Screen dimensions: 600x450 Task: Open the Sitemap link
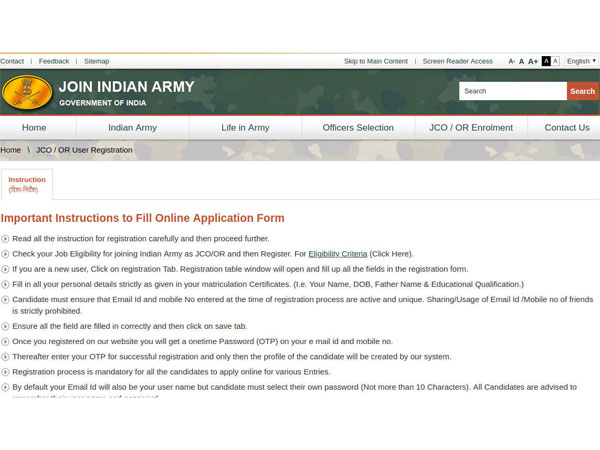[96, 61]
